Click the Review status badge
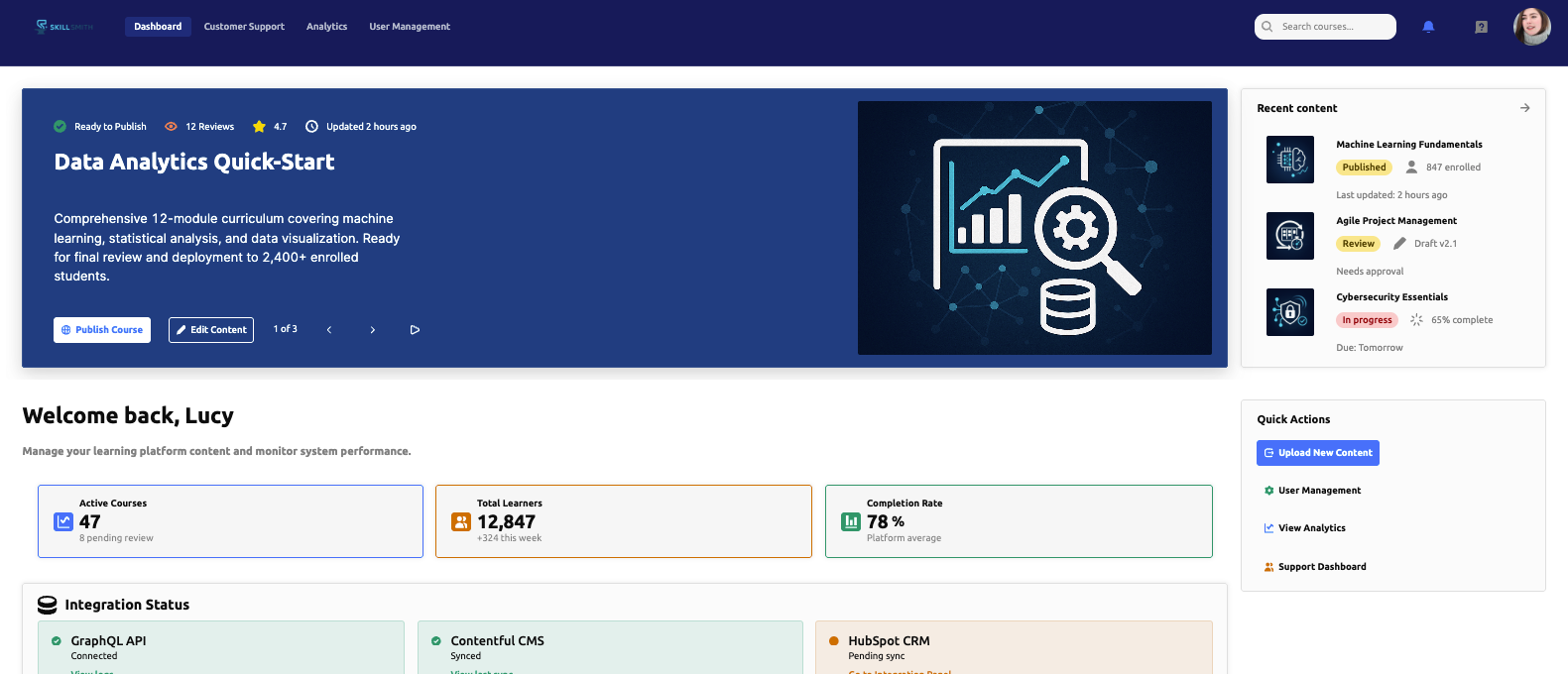The width and height of the screenshot is (1568, 674). [1358, 244]
